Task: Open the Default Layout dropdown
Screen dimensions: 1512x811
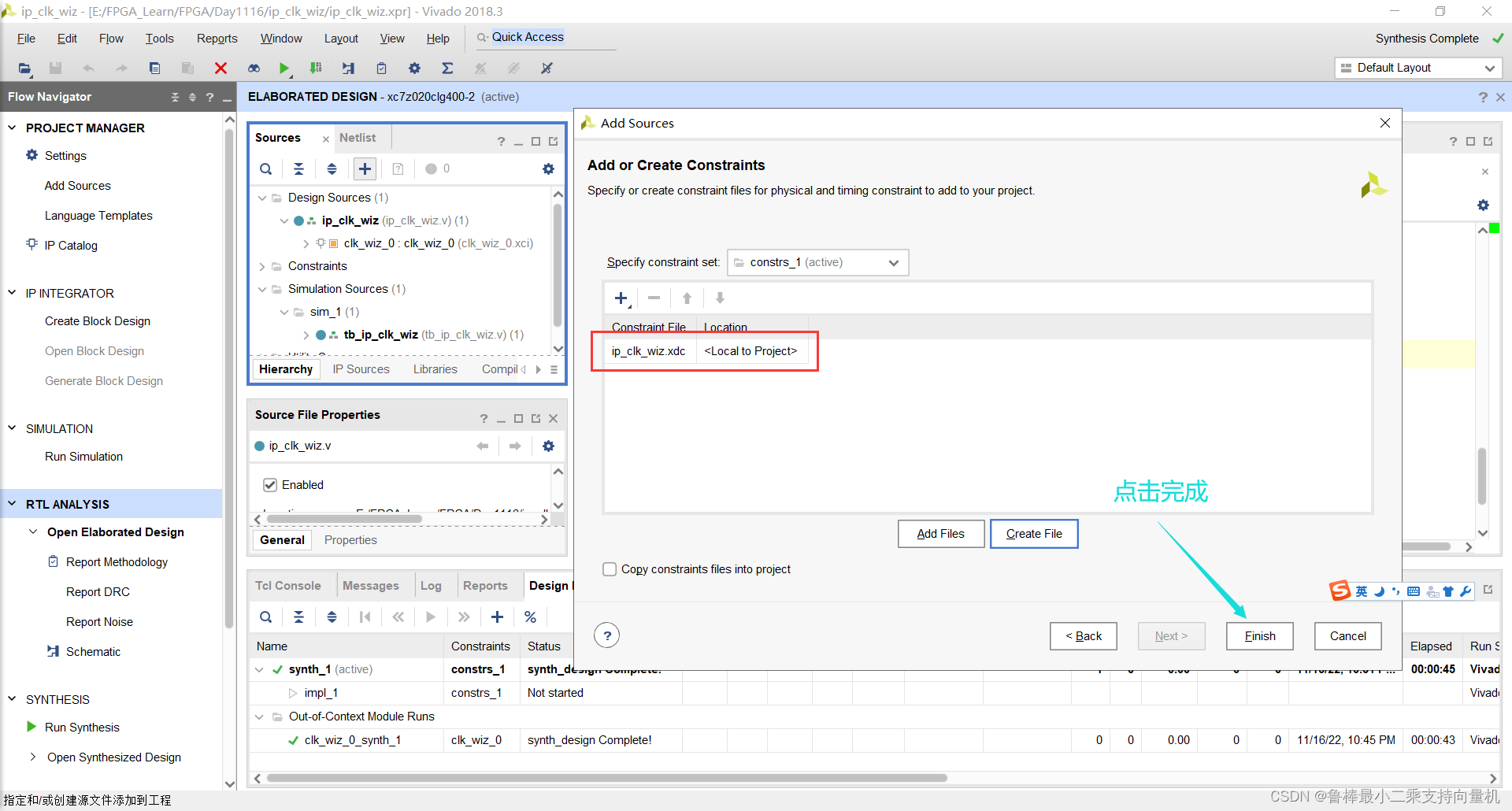Action: (x=1418, y=68)
